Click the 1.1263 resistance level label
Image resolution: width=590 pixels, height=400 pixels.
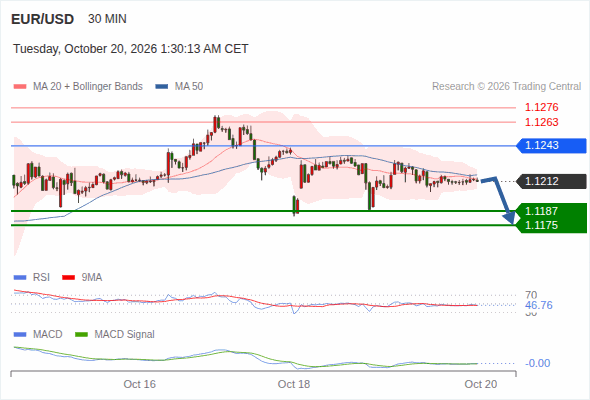[x=541, y=122]
